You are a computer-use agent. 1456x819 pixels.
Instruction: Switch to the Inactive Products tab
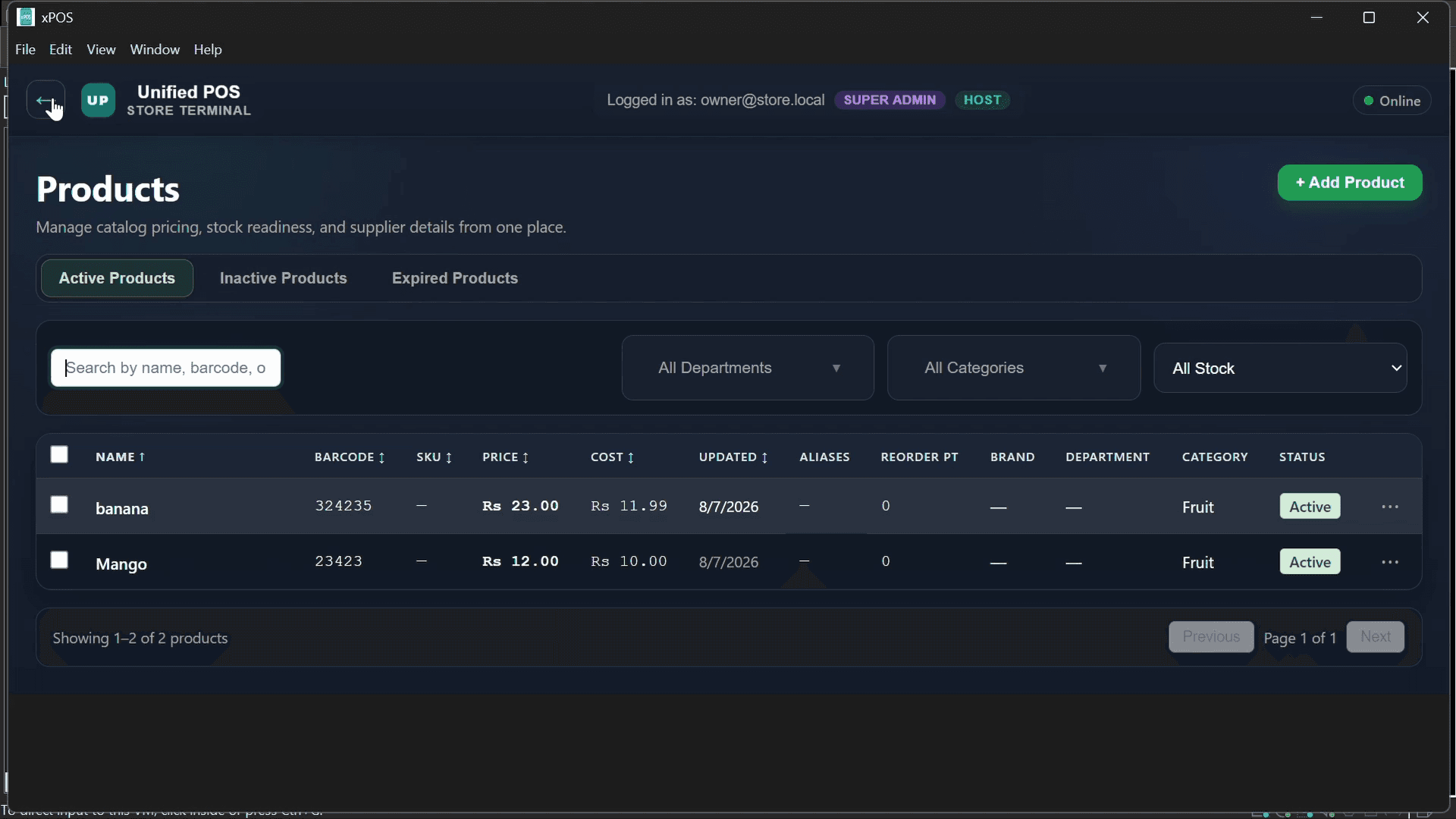[x=283, y=278]
